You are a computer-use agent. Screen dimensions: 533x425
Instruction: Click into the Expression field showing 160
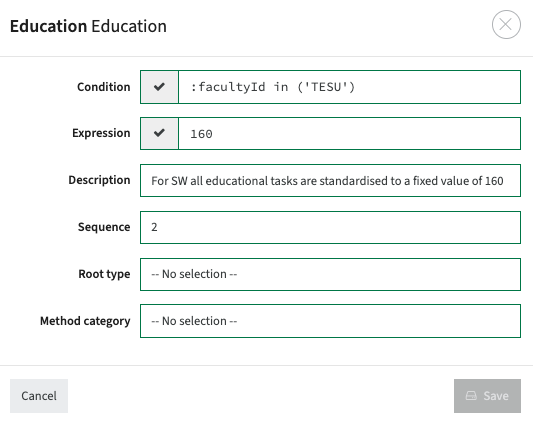(349, 133)
